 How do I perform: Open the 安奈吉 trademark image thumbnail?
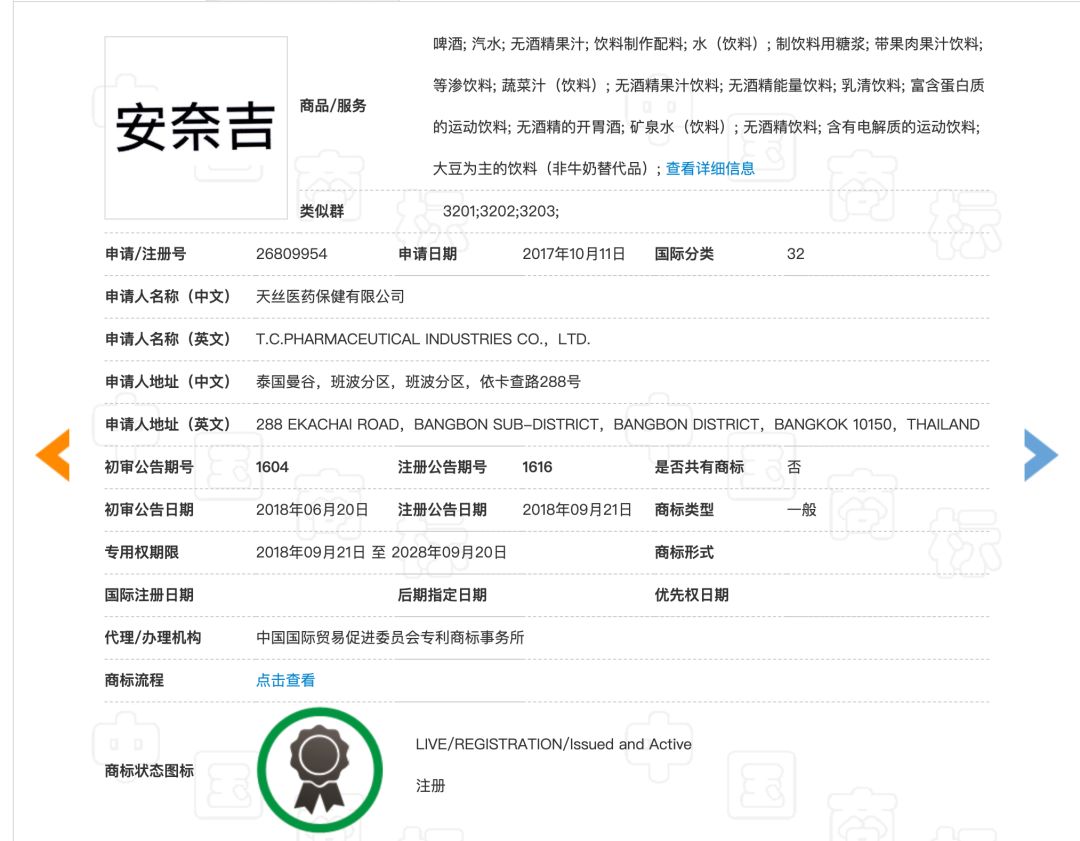click(x=196, y=128)
